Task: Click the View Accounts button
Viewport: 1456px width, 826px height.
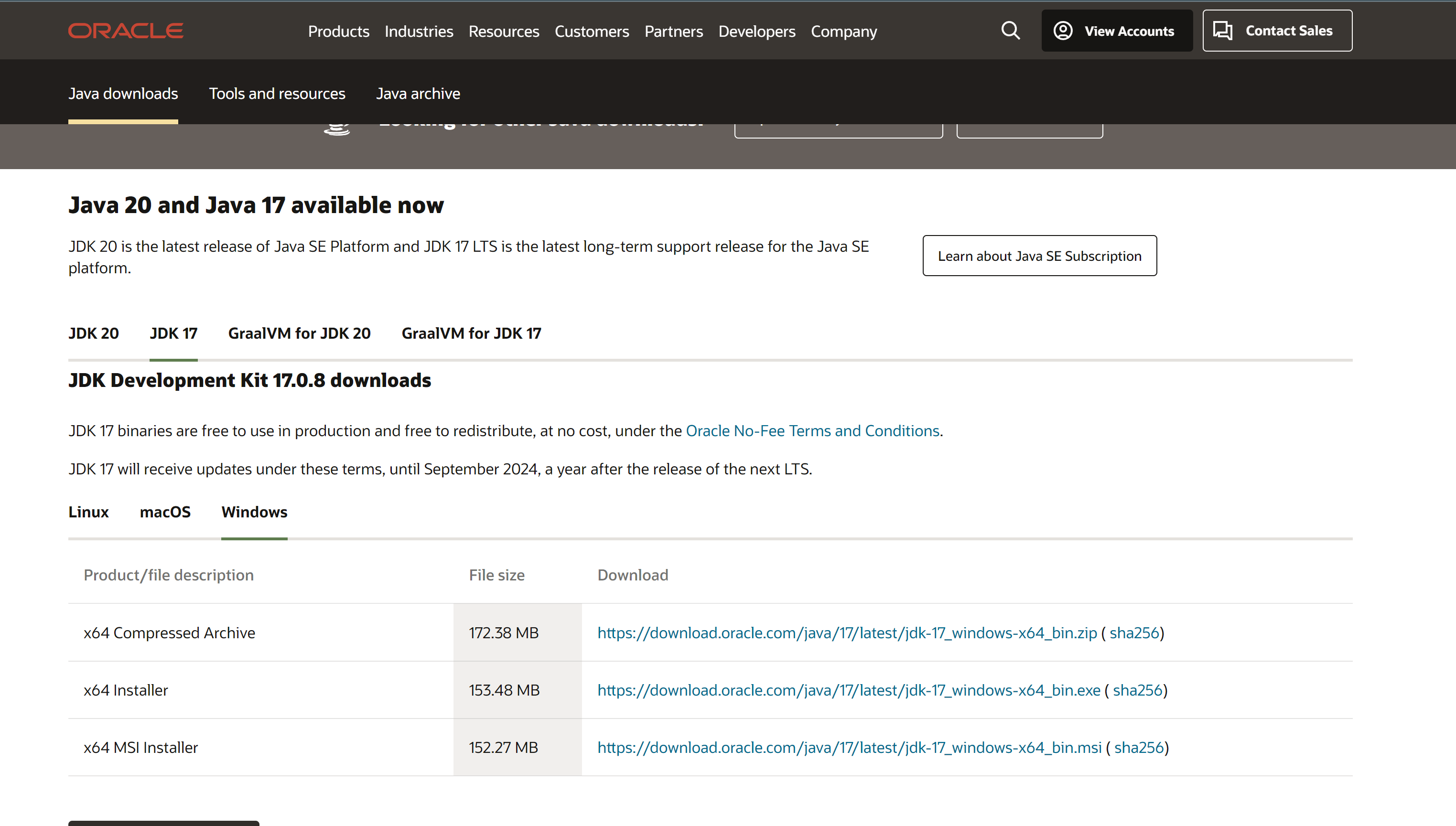Action: [1117, 31]
